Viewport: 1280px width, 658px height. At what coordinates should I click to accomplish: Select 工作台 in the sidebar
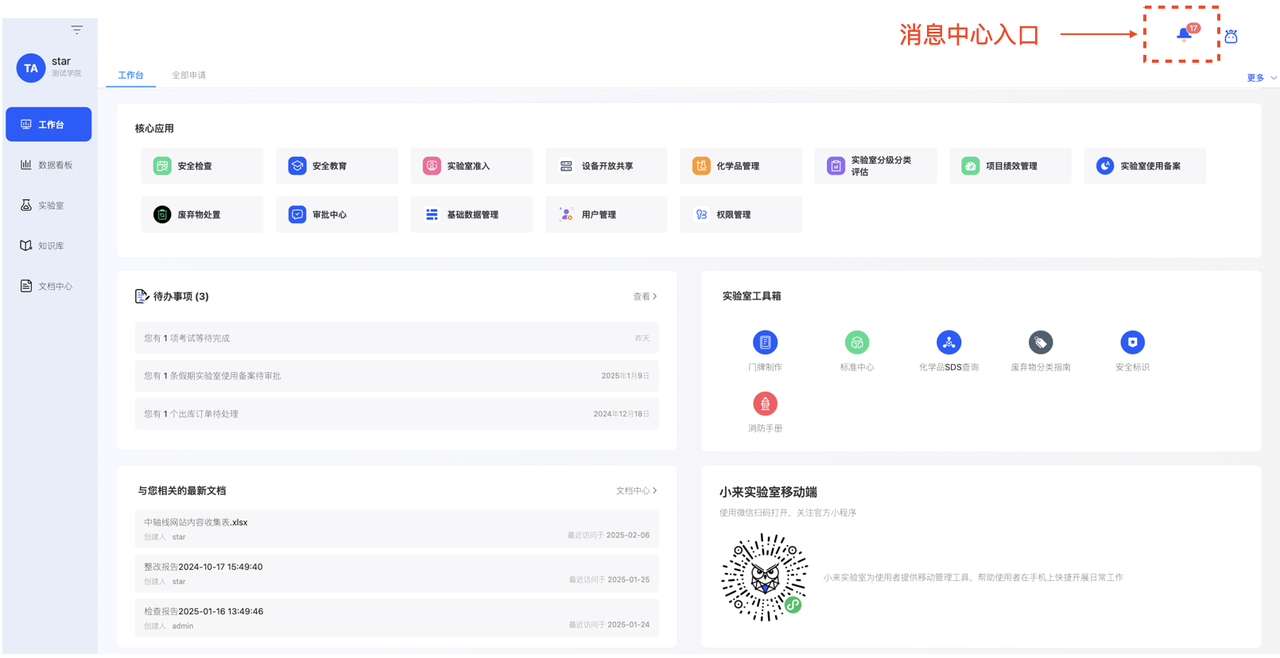click(x=48, y=124)
